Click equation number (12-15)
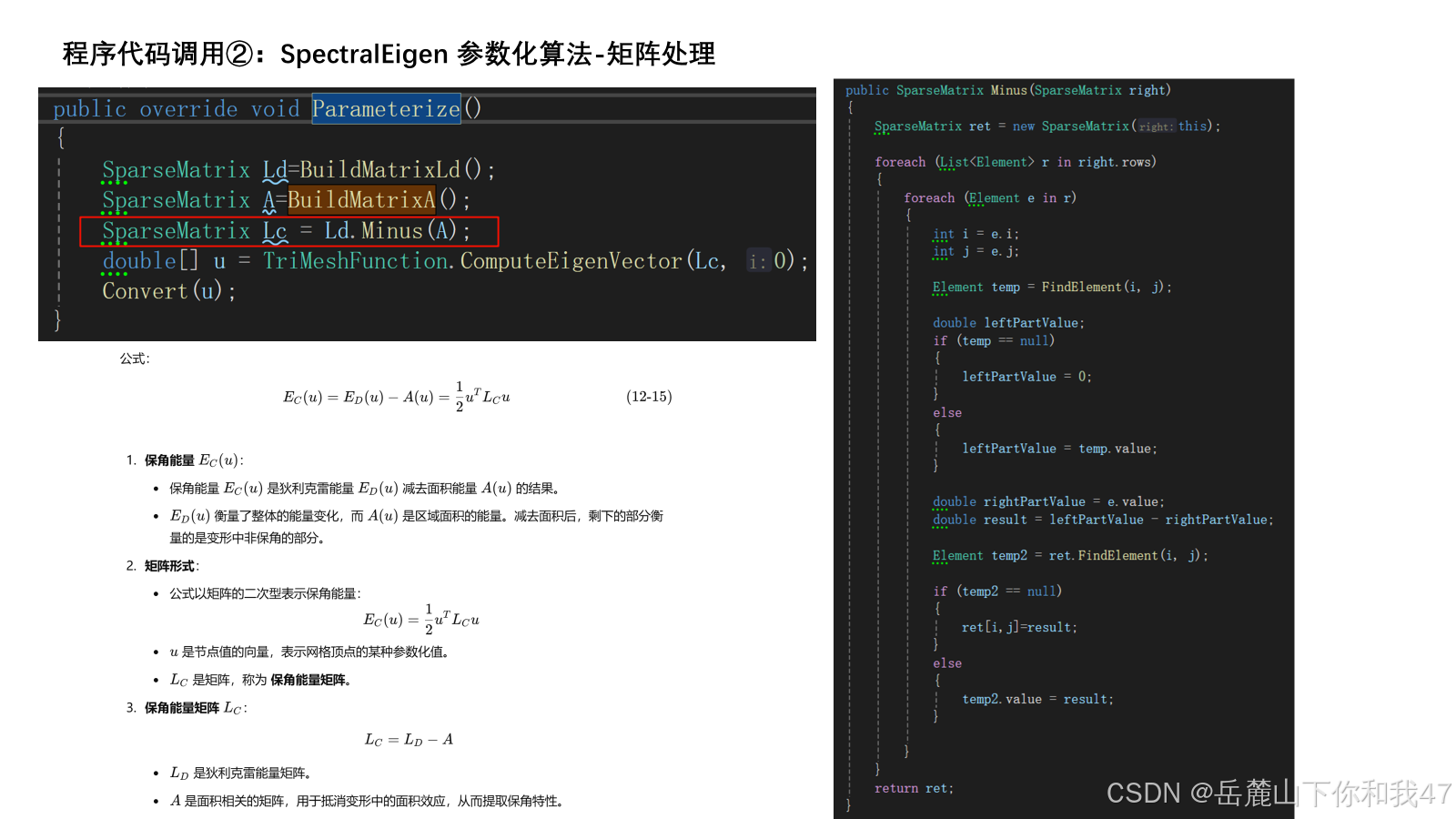Screen dimensions: 1456x819 (649, 397)
